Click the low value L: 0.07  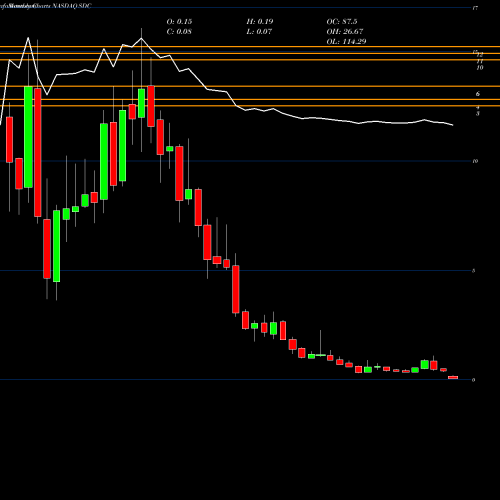pyautogui.click(x=259, y=31)
